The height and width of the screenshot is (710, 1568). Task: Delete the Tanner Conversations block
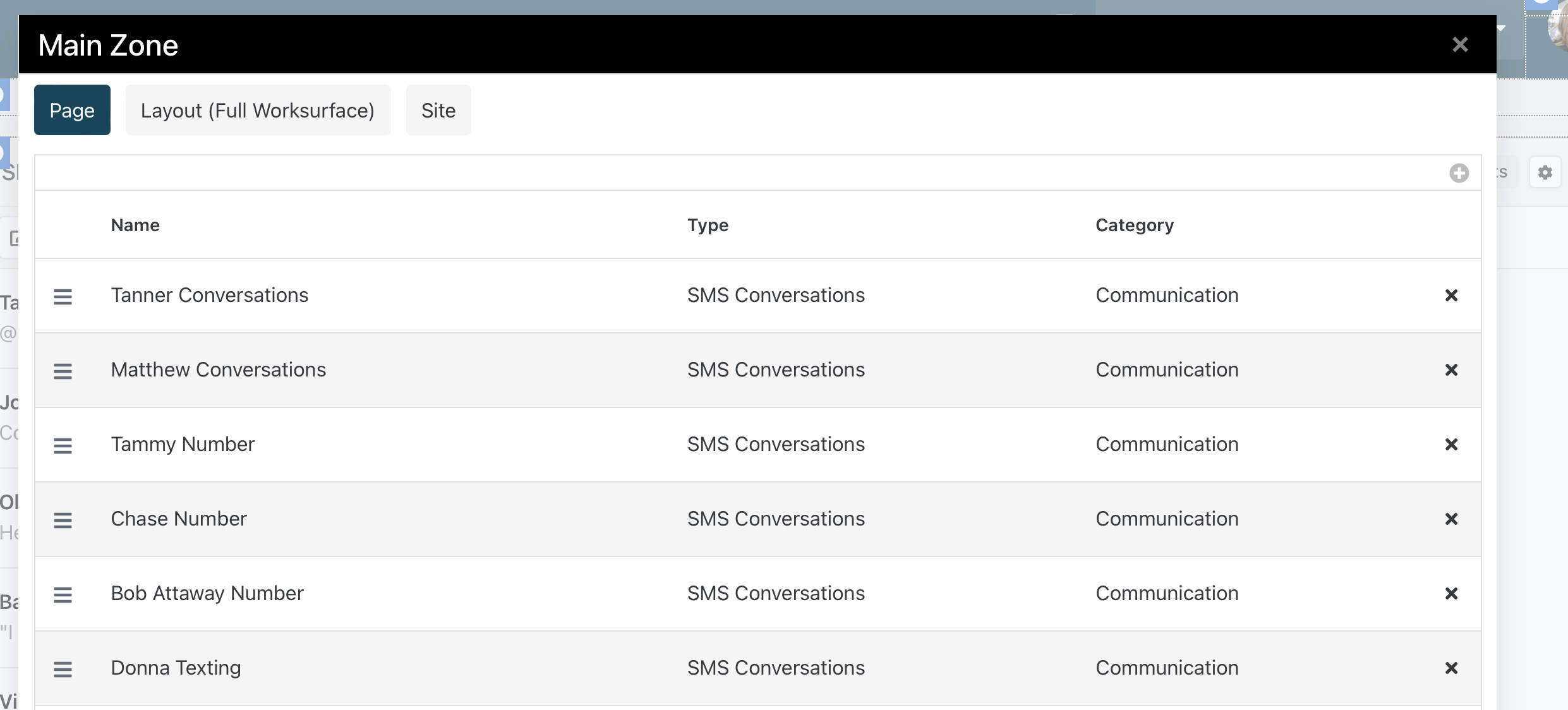(1451, 296)
